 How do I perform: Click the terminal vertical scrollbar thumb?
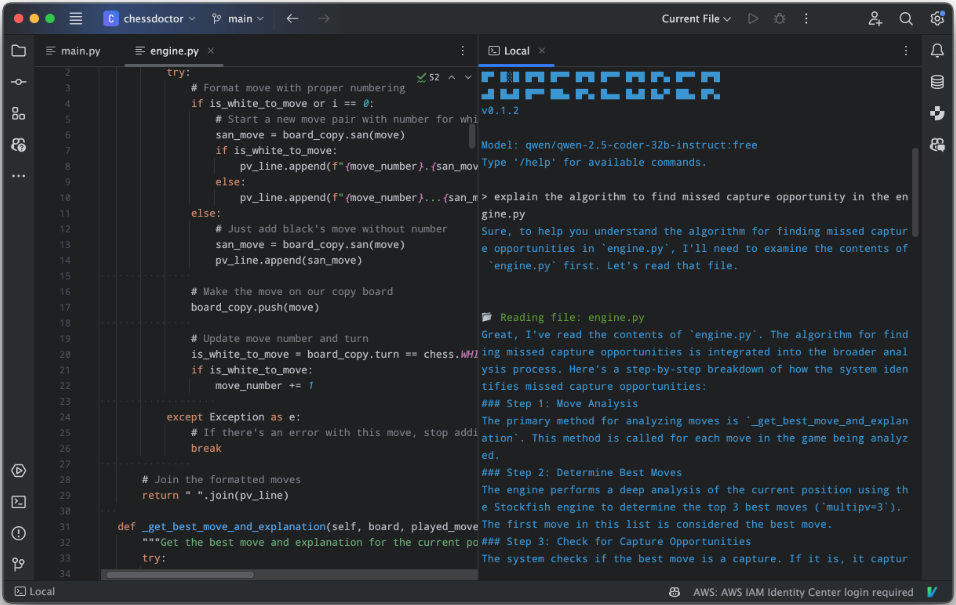pyautogui.click(x=915, y=192)
